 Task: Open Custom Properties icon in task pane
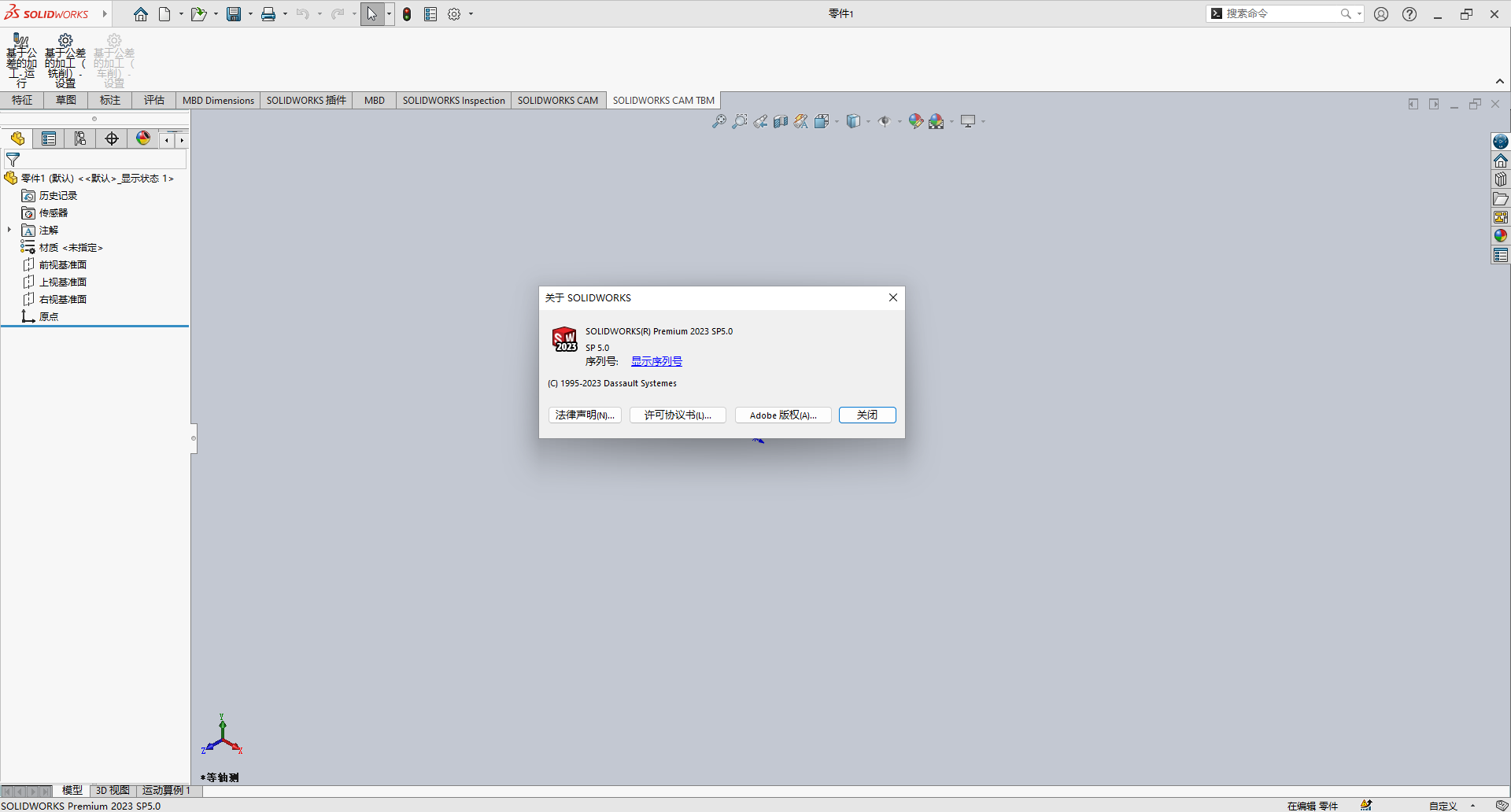(x=1501, y=255)
